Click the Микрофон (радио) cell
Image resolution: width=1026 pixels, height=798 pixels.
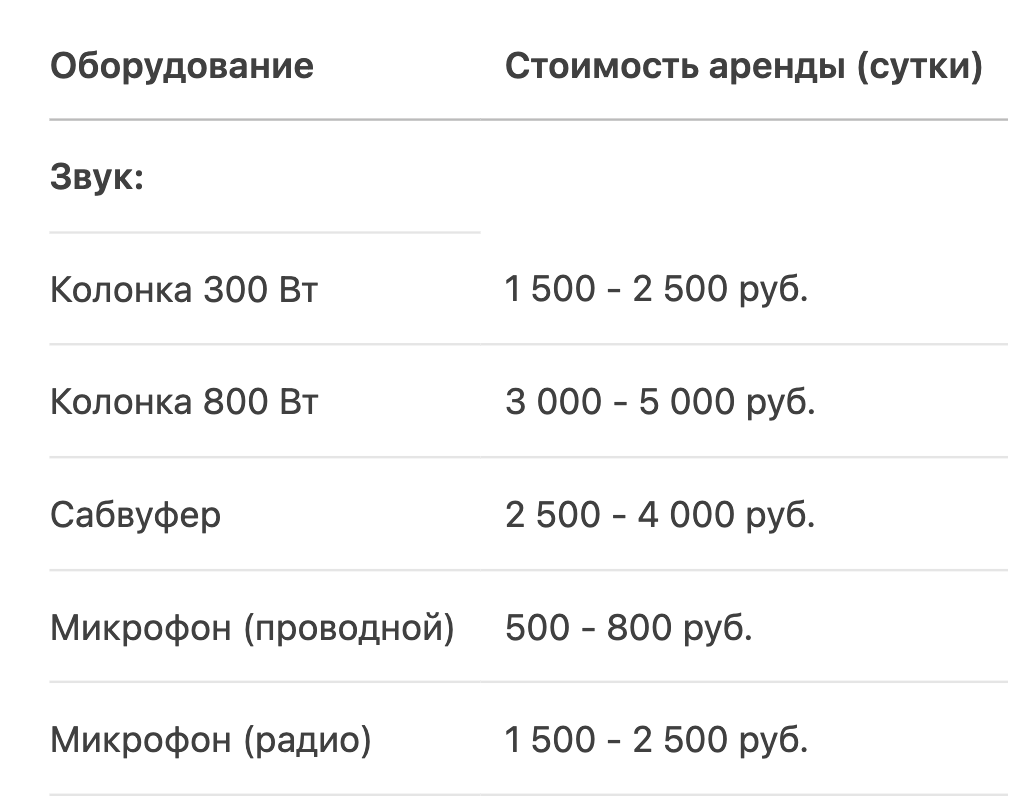(x=211, y=740)
